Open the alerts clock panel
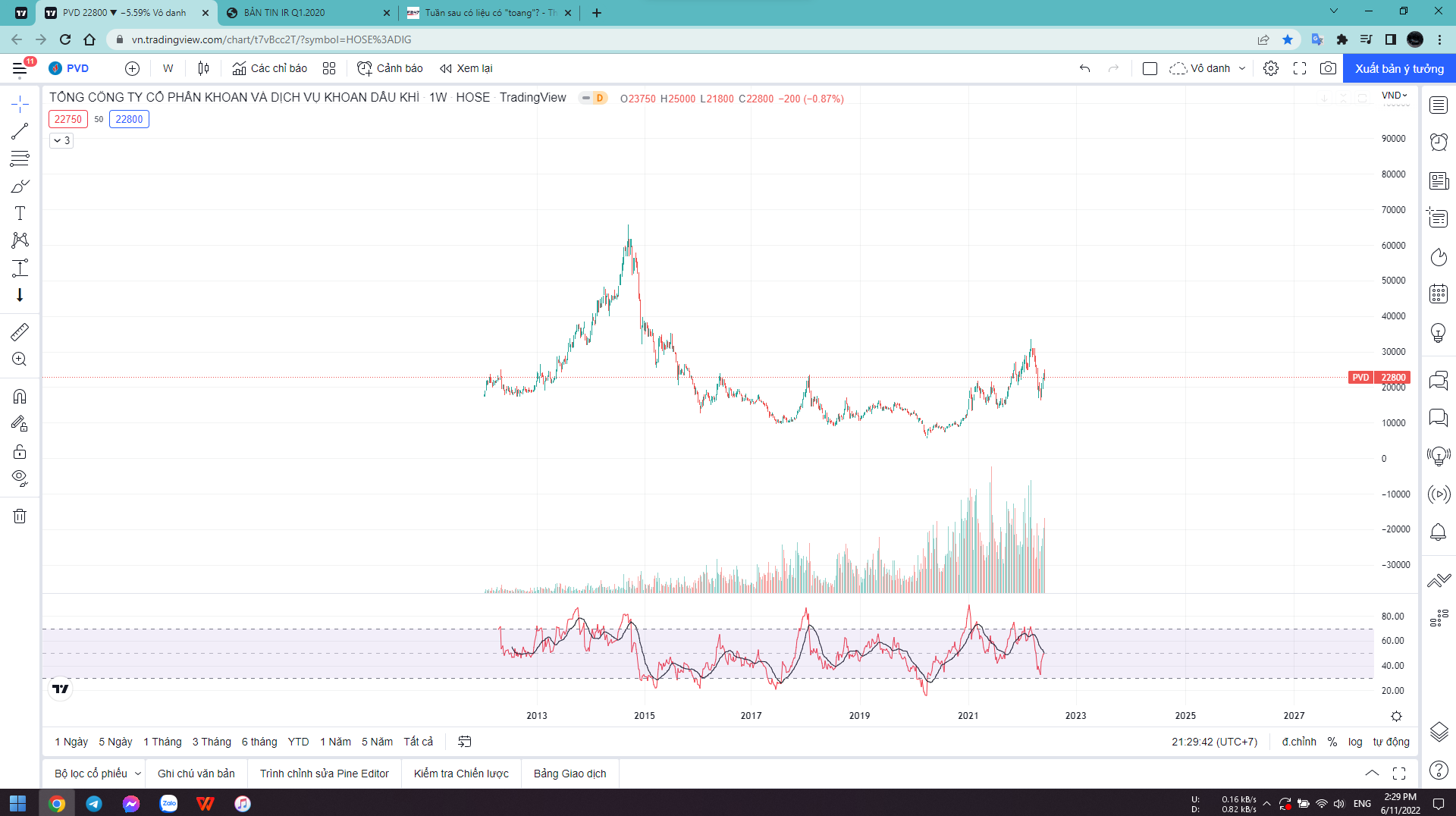This screenshot has width=1456, height=816. click(x=1439, y=142)
